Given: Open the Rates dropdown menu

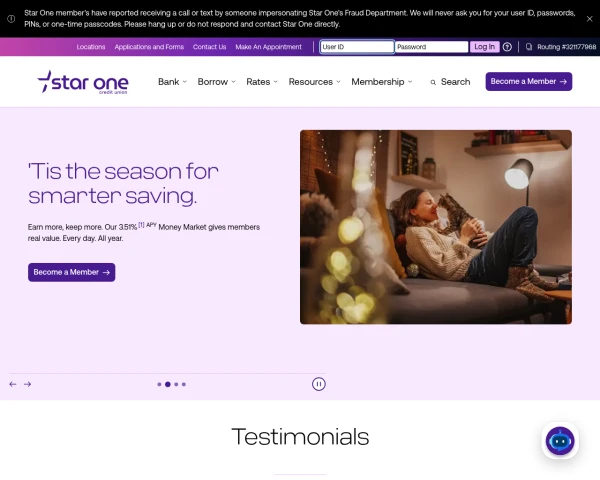Looking at the screenshot, I should coord(262,82).
